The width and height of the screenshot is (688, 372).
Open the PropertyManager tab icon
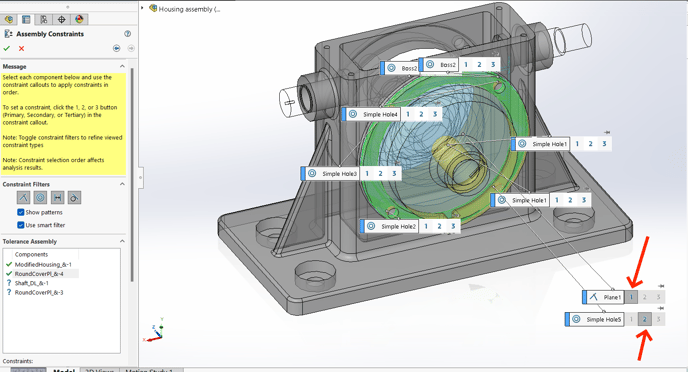tap(26, 19)
